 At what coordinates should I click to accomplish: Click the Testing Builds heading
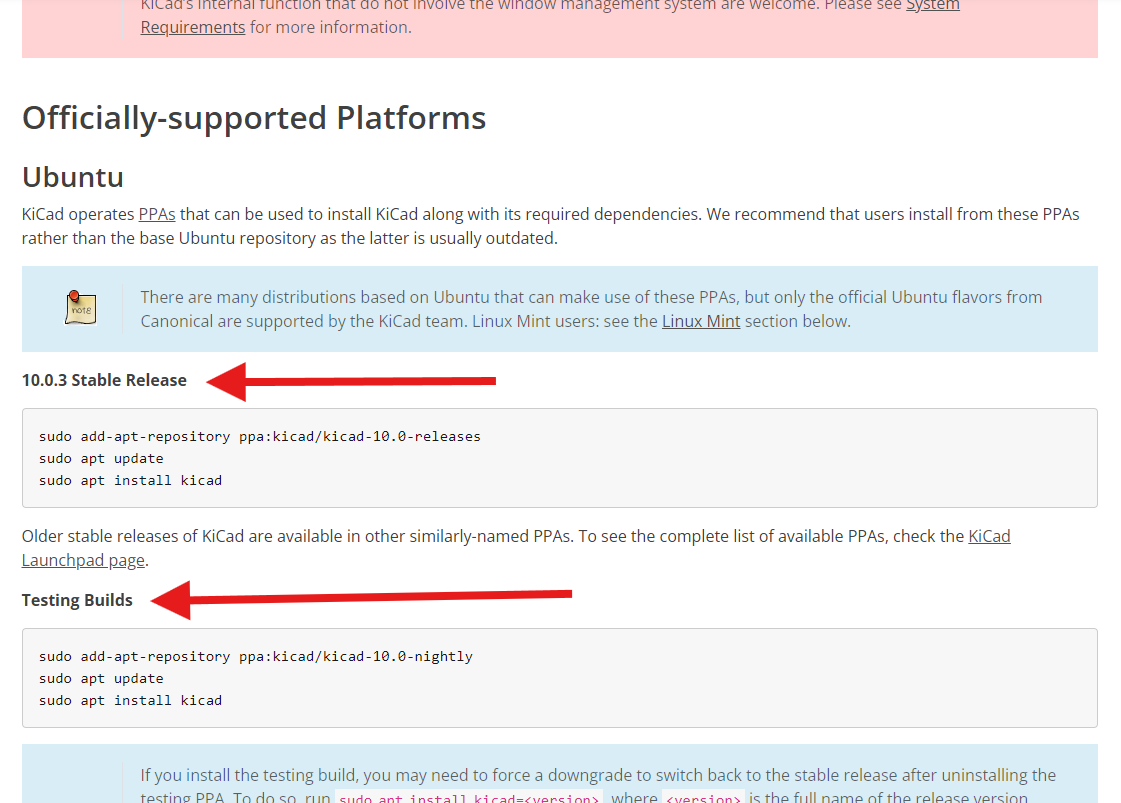tap(77, 600)
